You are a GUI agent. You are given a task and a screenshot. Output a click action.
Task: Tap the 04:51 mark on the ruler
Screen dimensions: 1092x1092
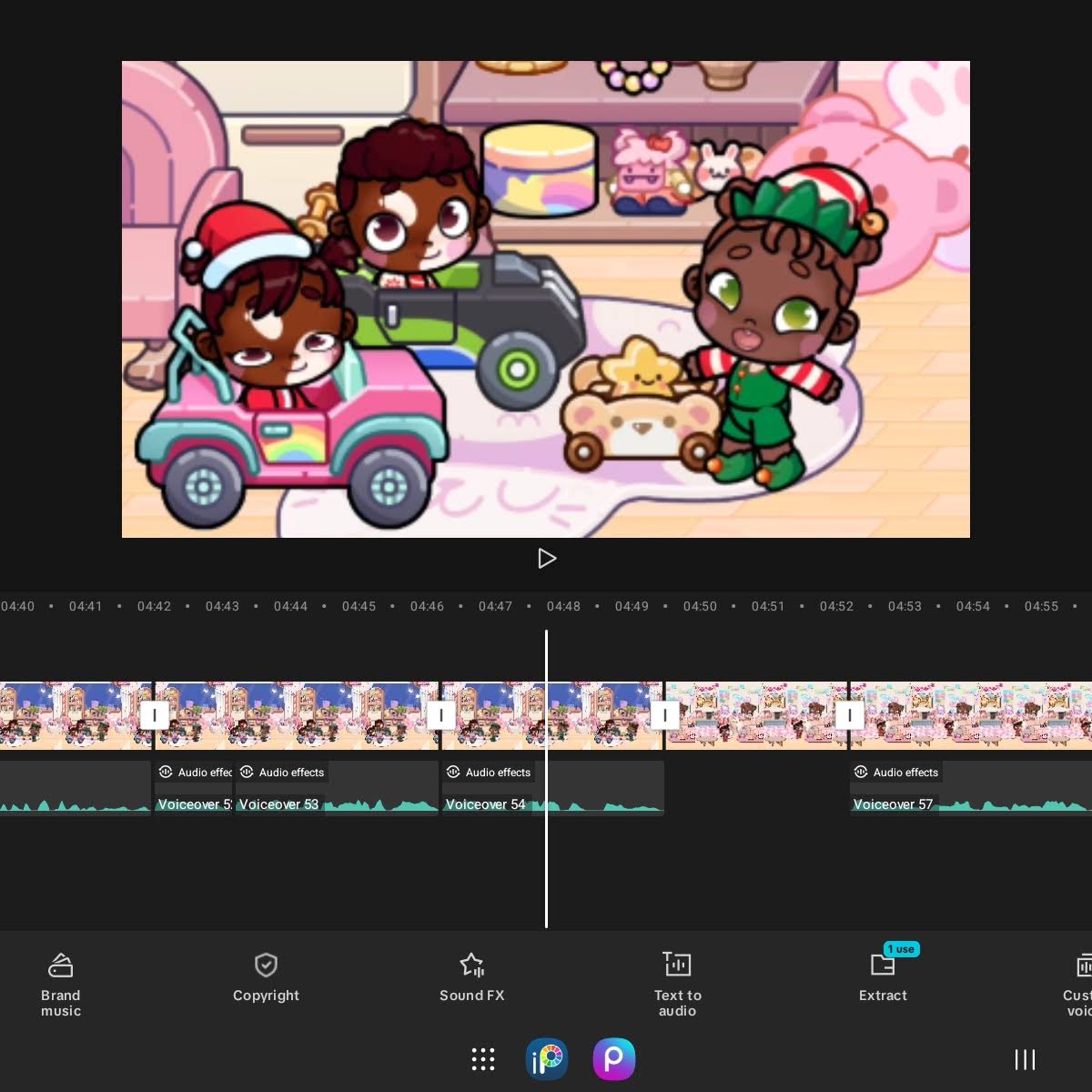click(768, 606)
